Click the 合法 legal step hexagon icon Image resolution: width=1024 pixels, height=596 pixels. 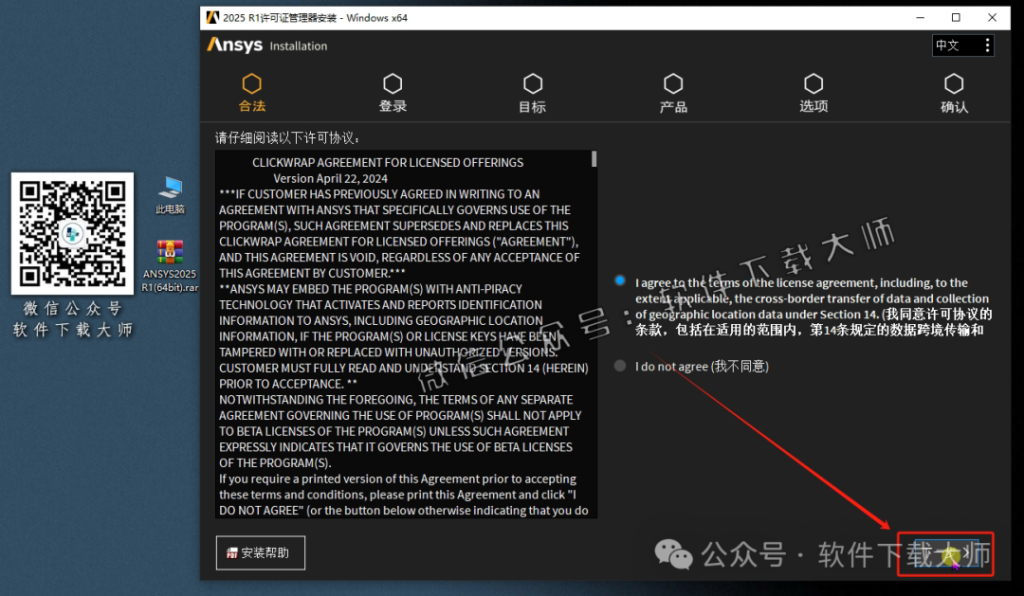(253, 84)
